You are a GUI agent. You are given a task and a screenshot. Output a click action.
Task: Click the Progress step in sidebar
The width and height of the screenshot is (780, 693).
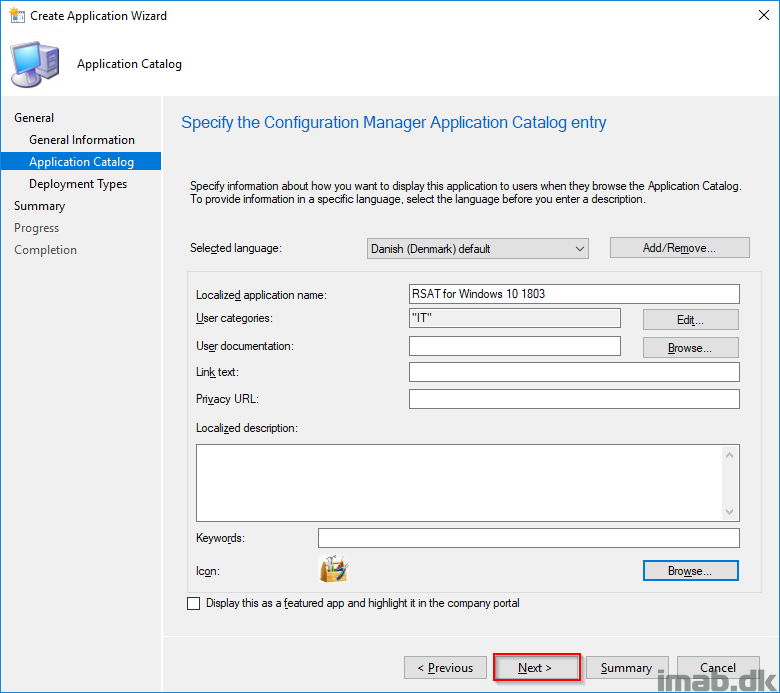(36, 228)
